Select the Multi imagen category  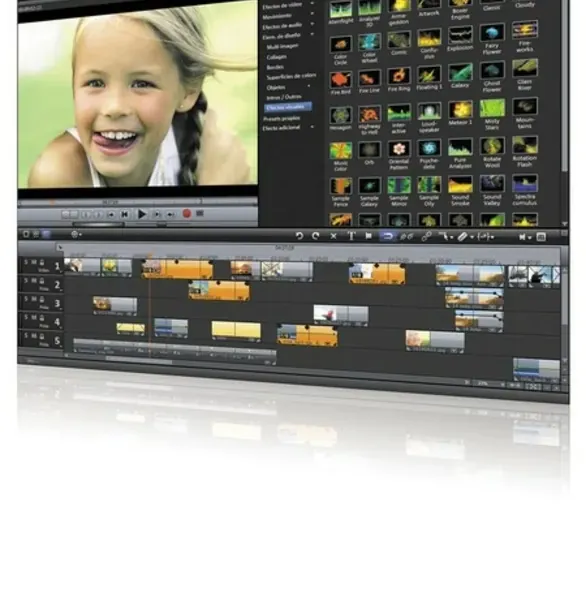[x=282, y=46]
